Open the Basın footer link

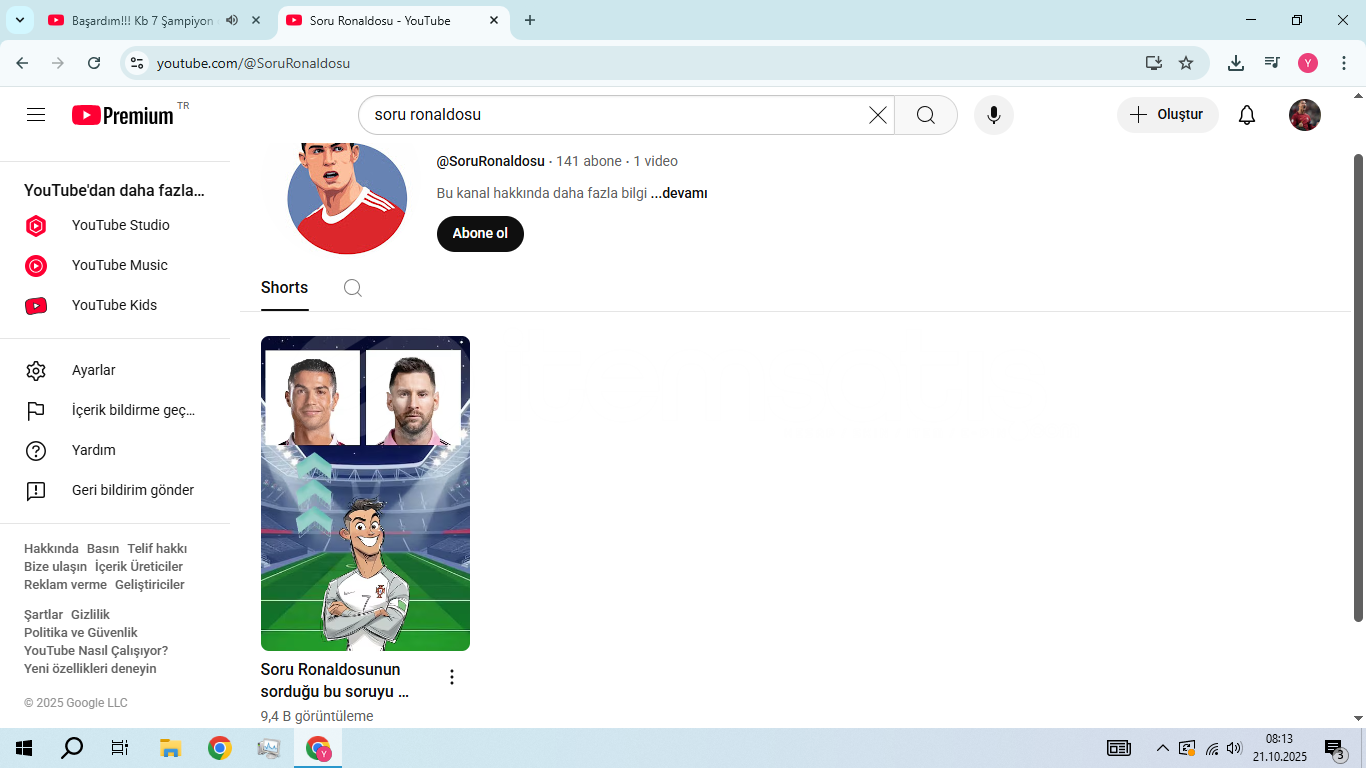tap(103, 549)
